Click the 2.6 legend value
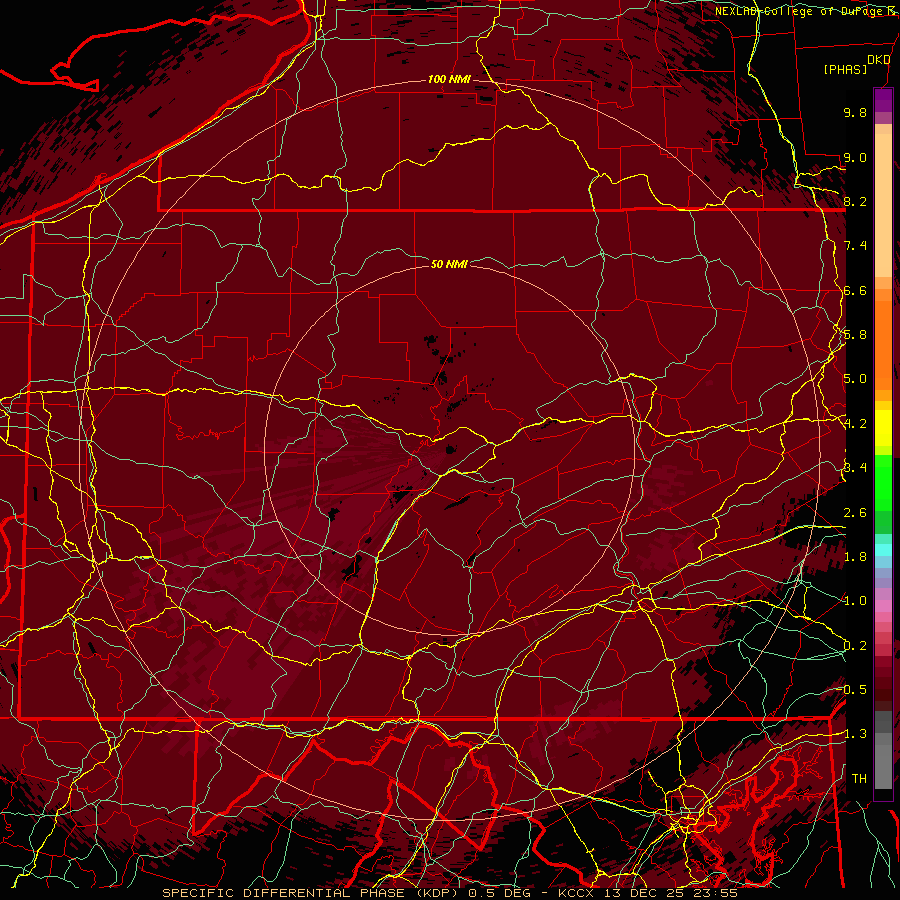This screenshot has width=900, height=900. click(855, 513)
